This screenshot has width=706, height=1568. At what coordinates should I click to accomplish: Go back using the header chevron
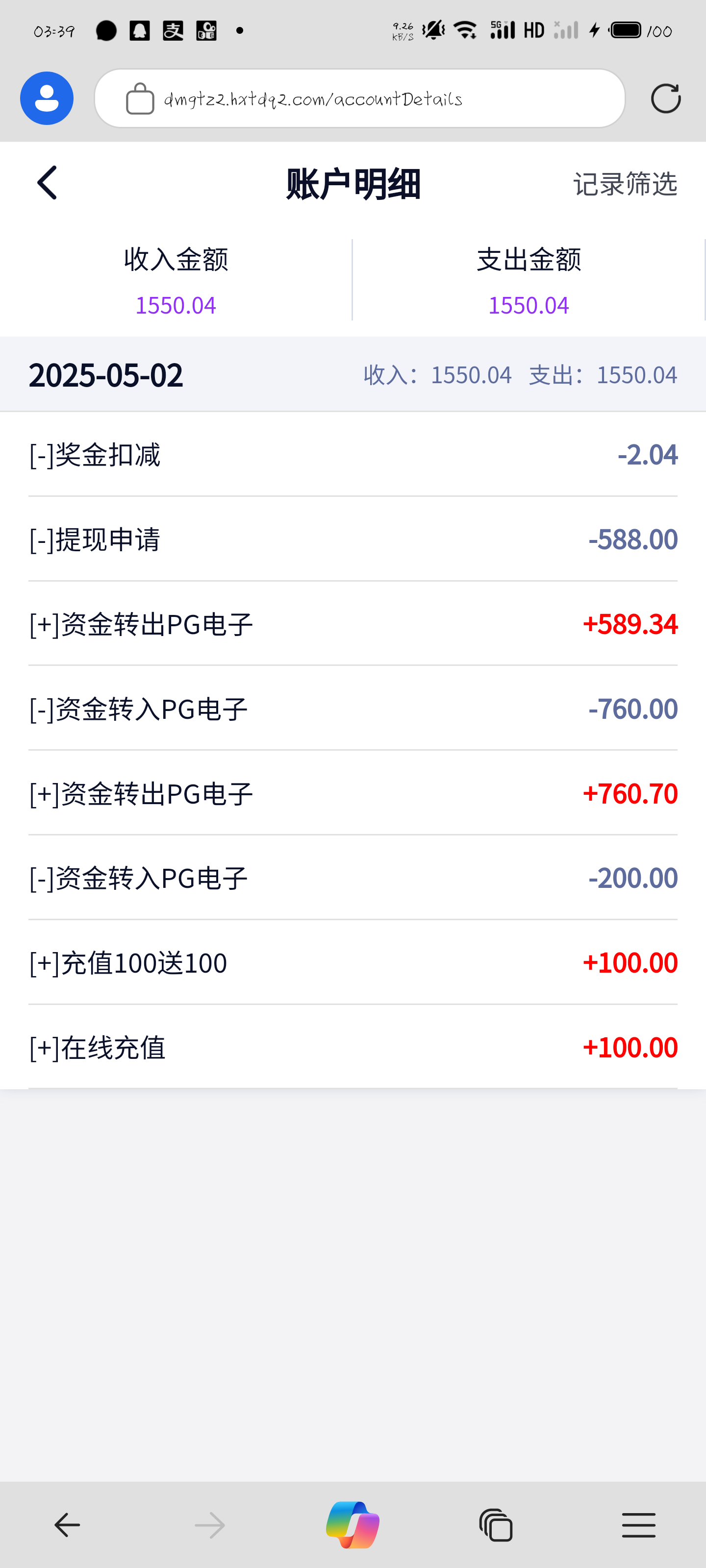click(48, 183)
